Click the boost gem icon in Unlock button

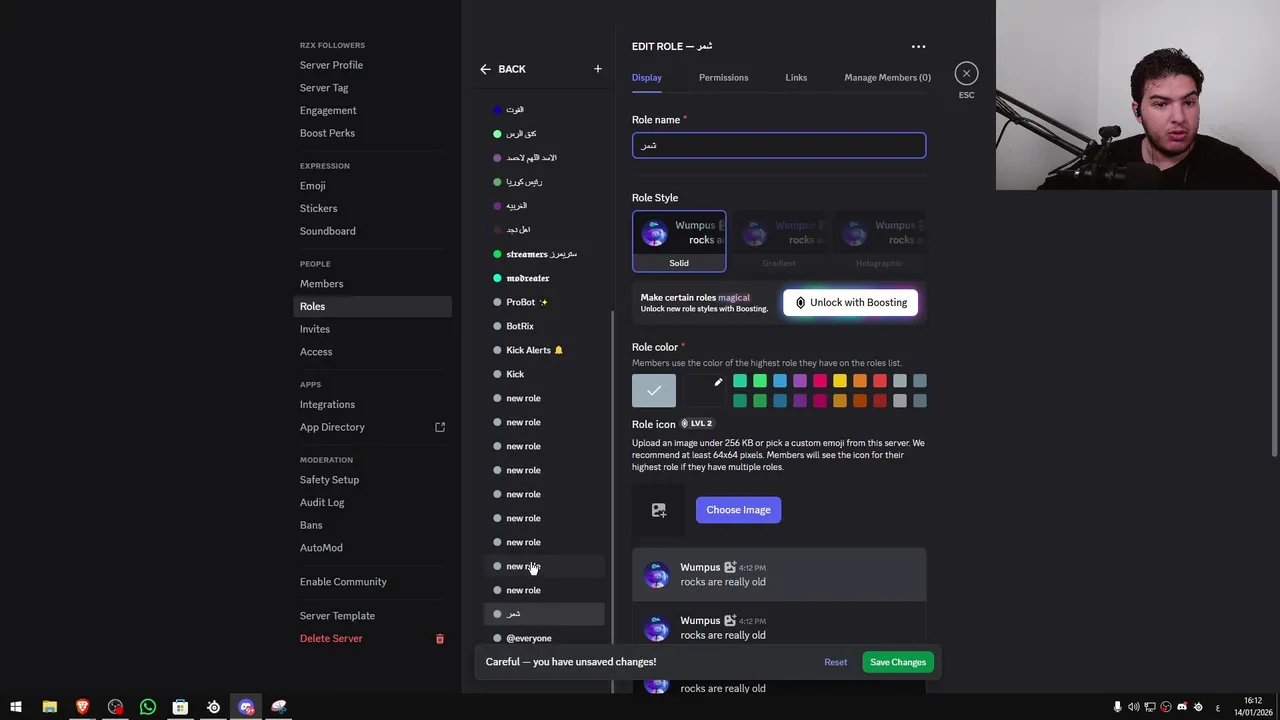(800, 303)
